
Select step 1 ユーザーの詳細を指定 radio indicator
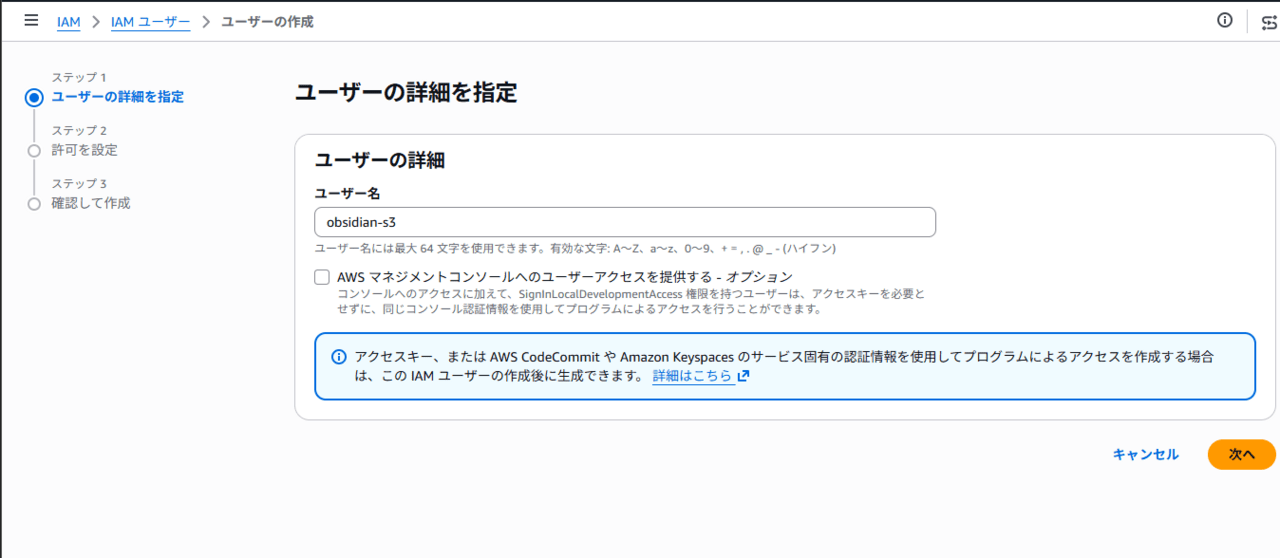[x=34, y=97]
